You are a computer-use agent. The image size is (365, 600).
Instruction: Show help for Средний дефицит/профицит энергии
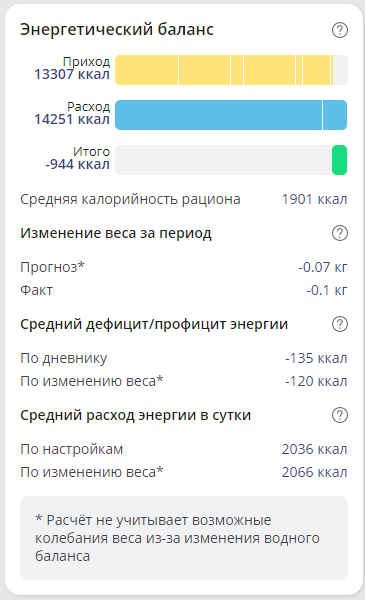pyautogui.click(x=339, y=324)
